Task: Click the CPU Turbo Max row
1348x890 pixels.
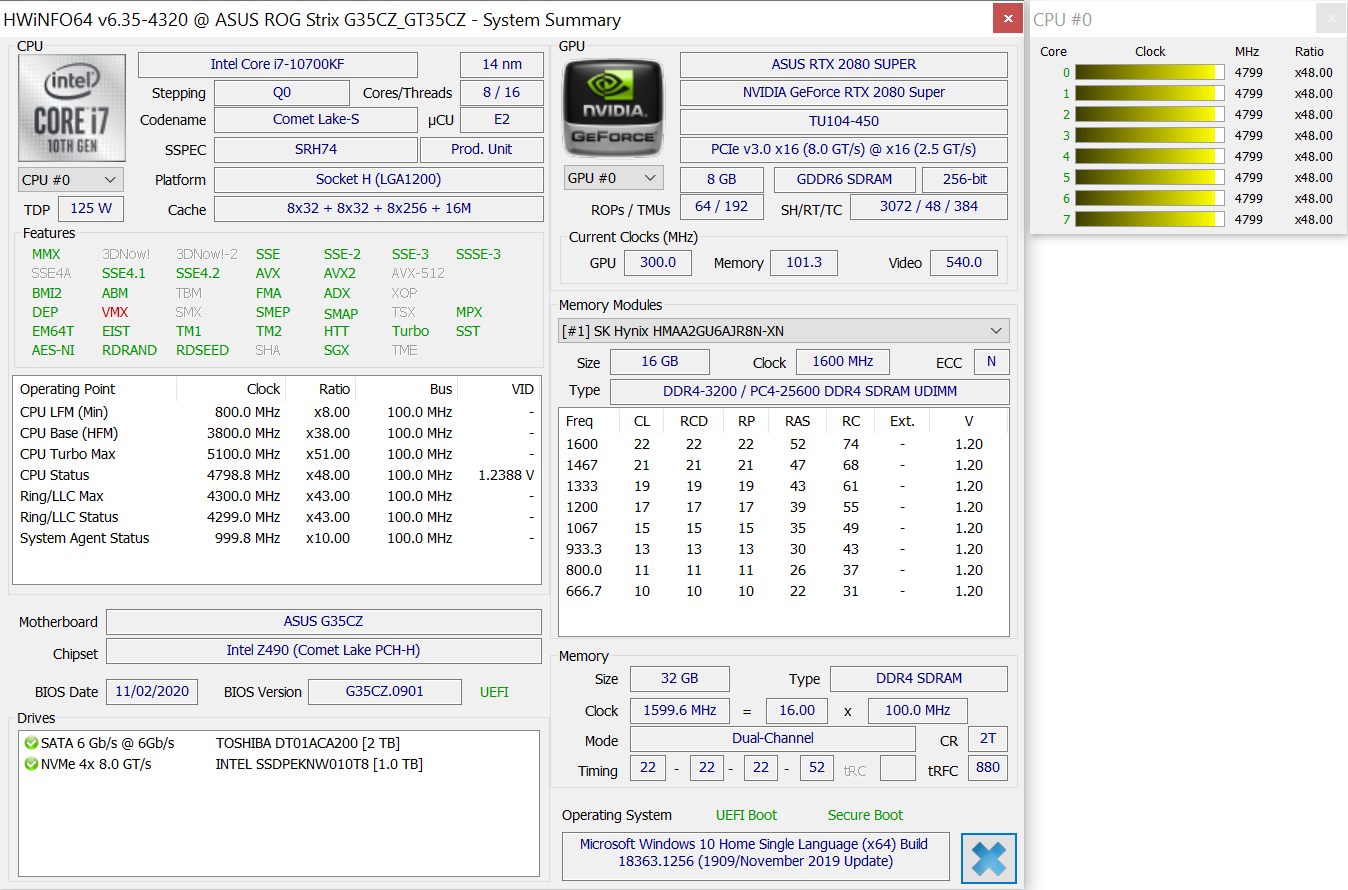Action: [x=276, y=454]
